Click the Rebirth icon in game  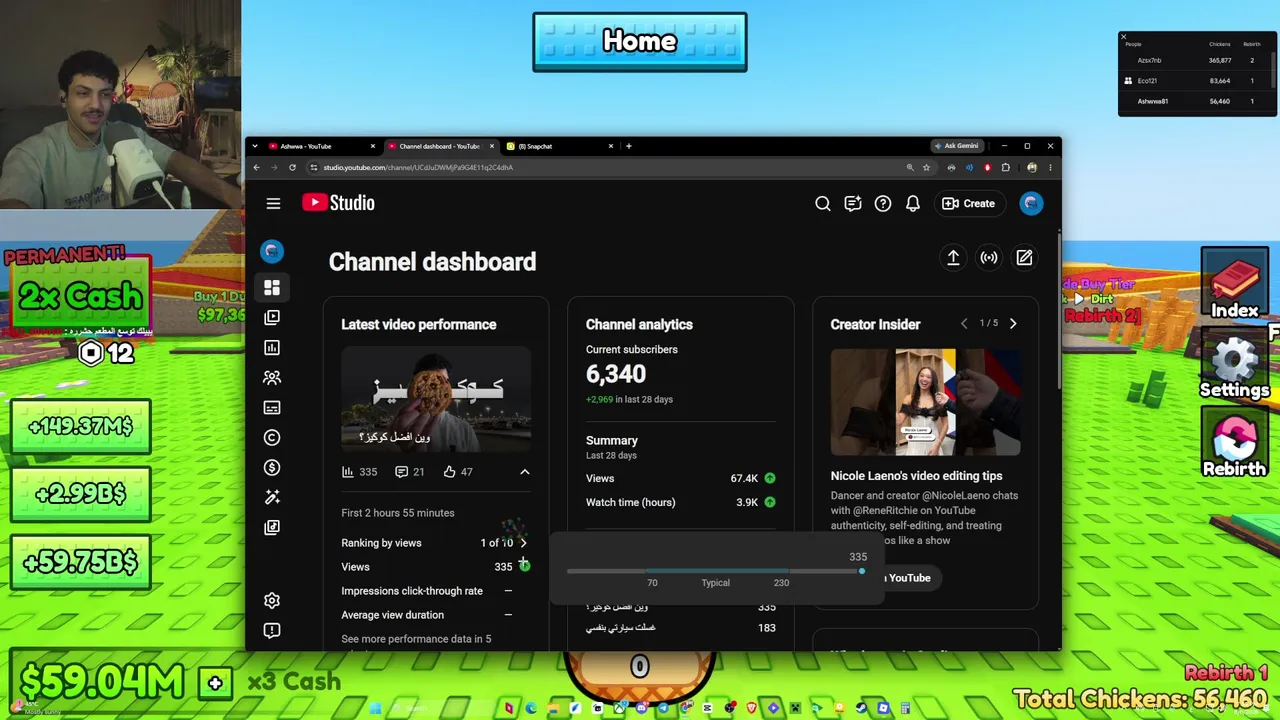click(x=1235, y=442)
